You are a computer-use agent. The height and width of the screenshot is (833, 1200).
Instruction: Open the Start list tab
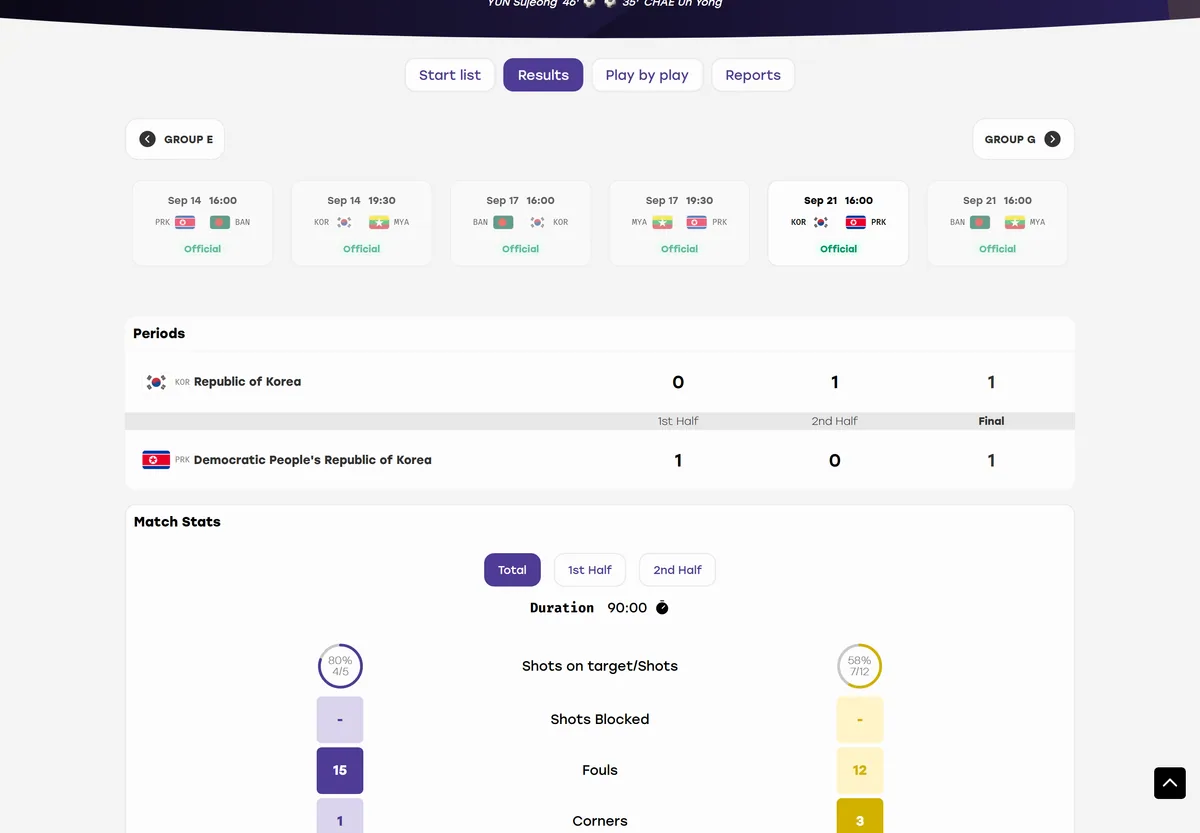(450, 75)
